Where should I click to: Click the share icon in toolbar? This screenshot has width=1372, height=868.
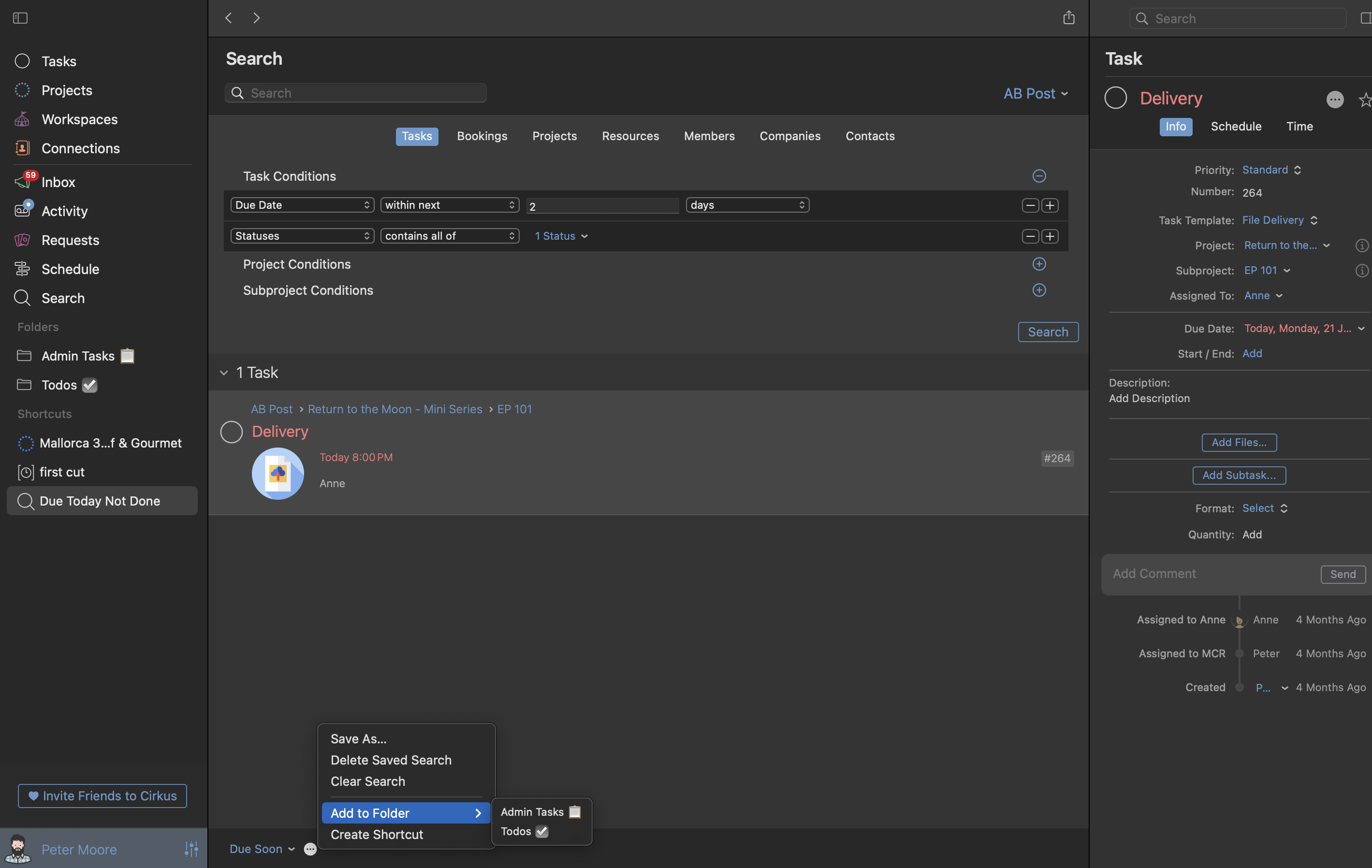click(1068, 18)
